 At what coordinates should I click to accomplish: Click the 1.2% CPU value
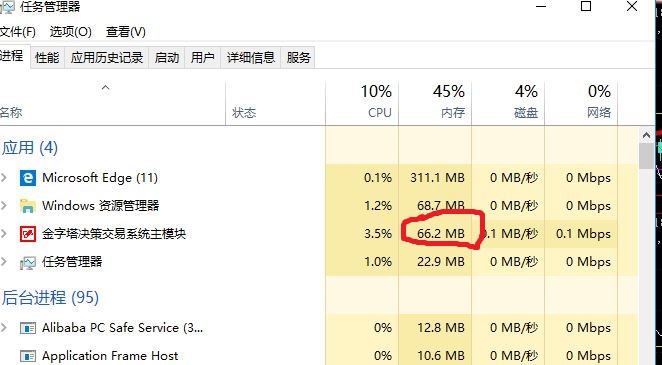click(378, 205)
